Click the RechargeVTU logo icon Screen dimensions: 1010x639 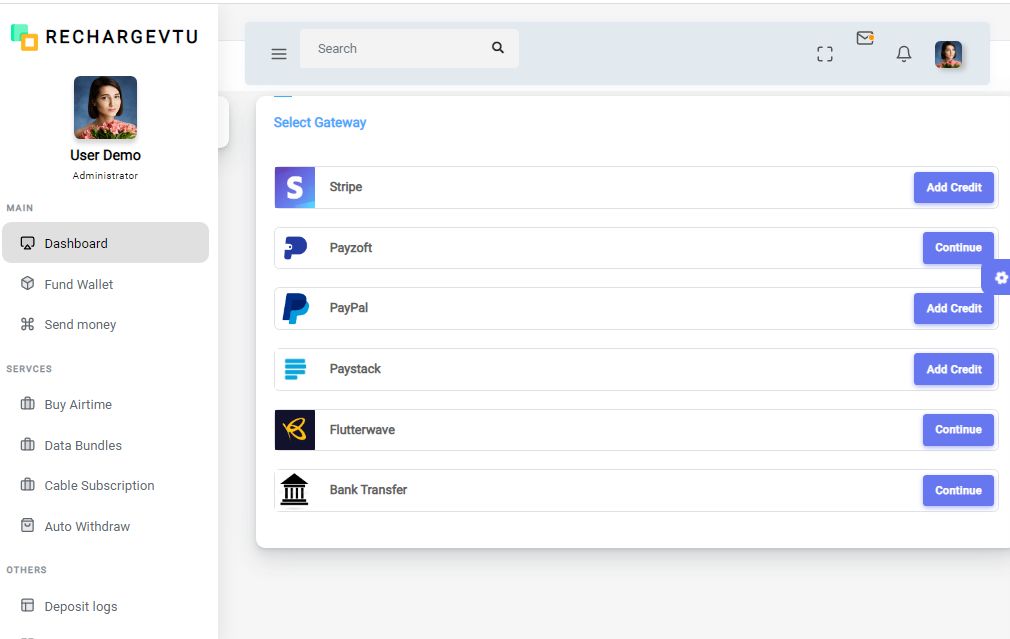(24, 37)
